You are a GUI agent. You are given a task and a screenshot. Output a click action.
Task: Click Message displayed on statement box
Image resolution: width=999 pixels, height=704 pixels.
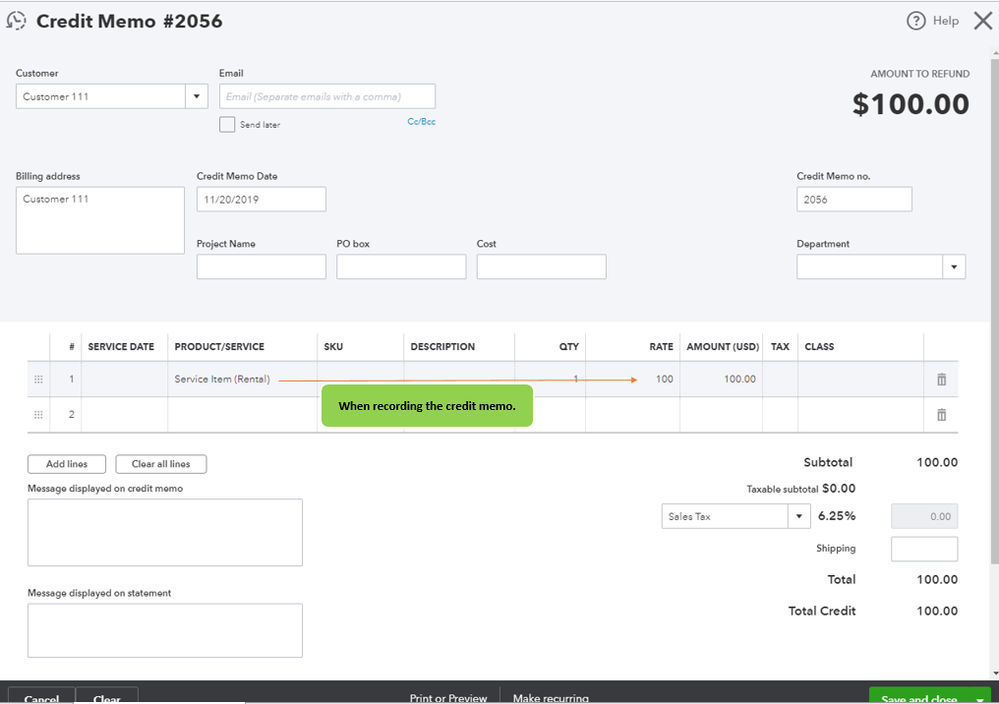tap(165, 631)
